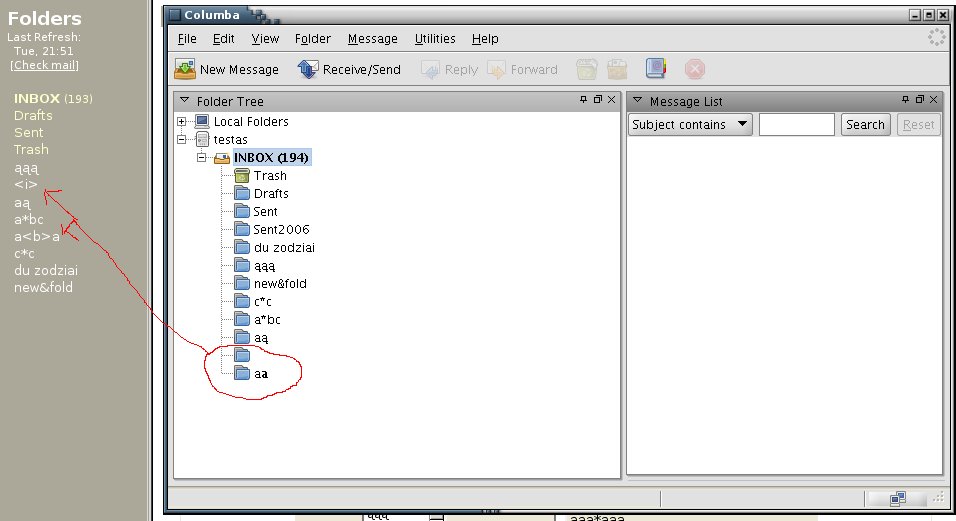Pin the Folder Tree panel

pyautogui.click(x=584, y=100)
